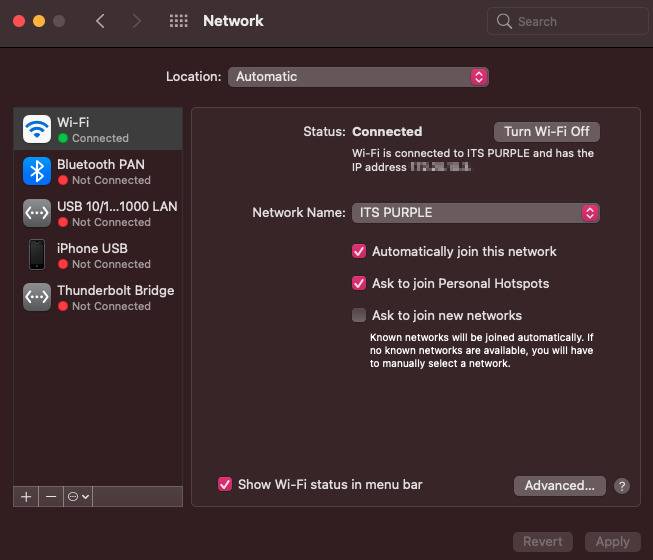
Task: Click the Show All grid icon
Action: (x=179, y=21)
